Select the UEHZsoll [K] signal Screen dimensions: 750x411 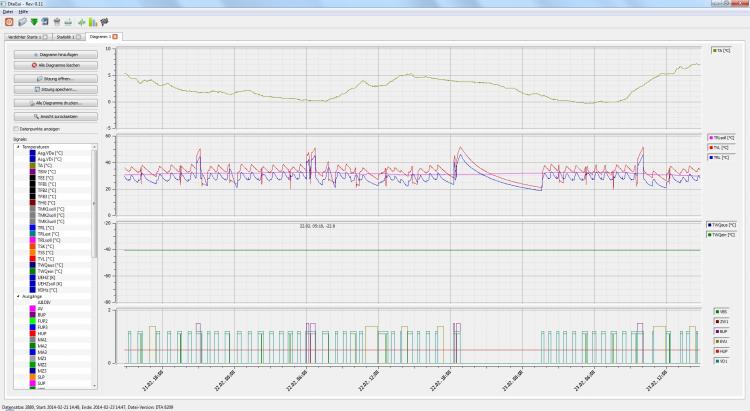coord(50,284)
